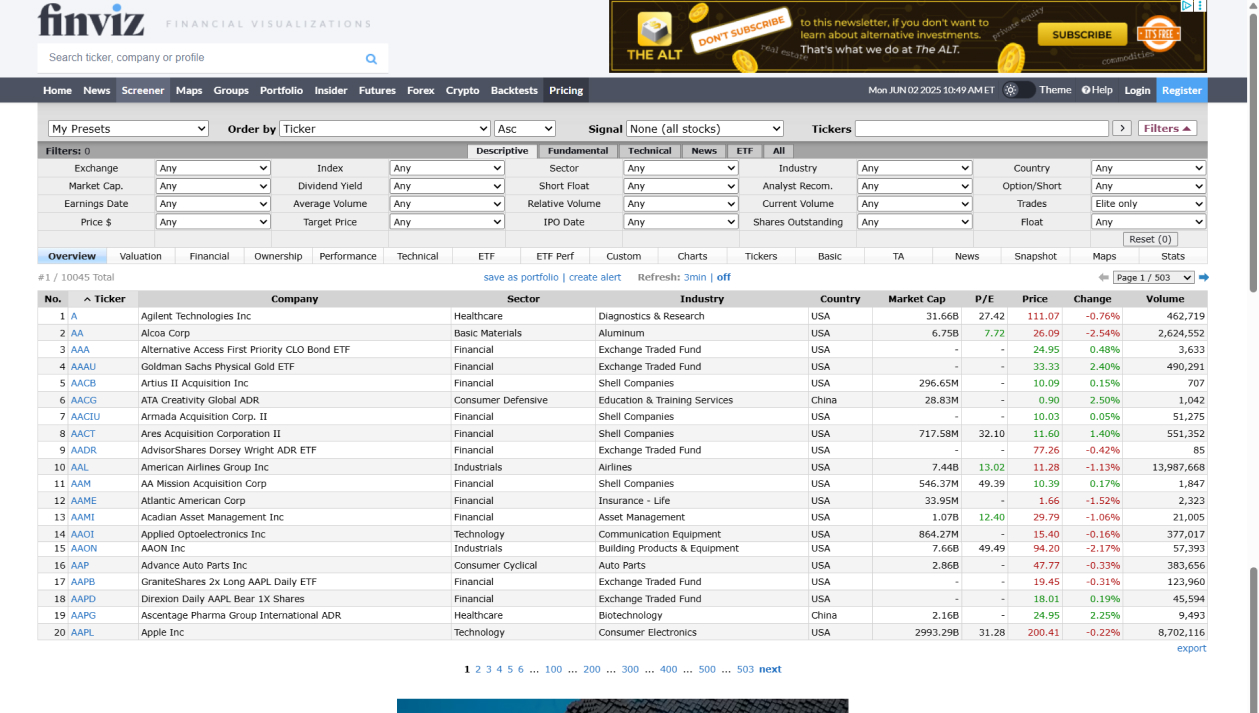The image size is (1259, 713).
Task: Click the Tickers text input field
Action: click(982, 128)
